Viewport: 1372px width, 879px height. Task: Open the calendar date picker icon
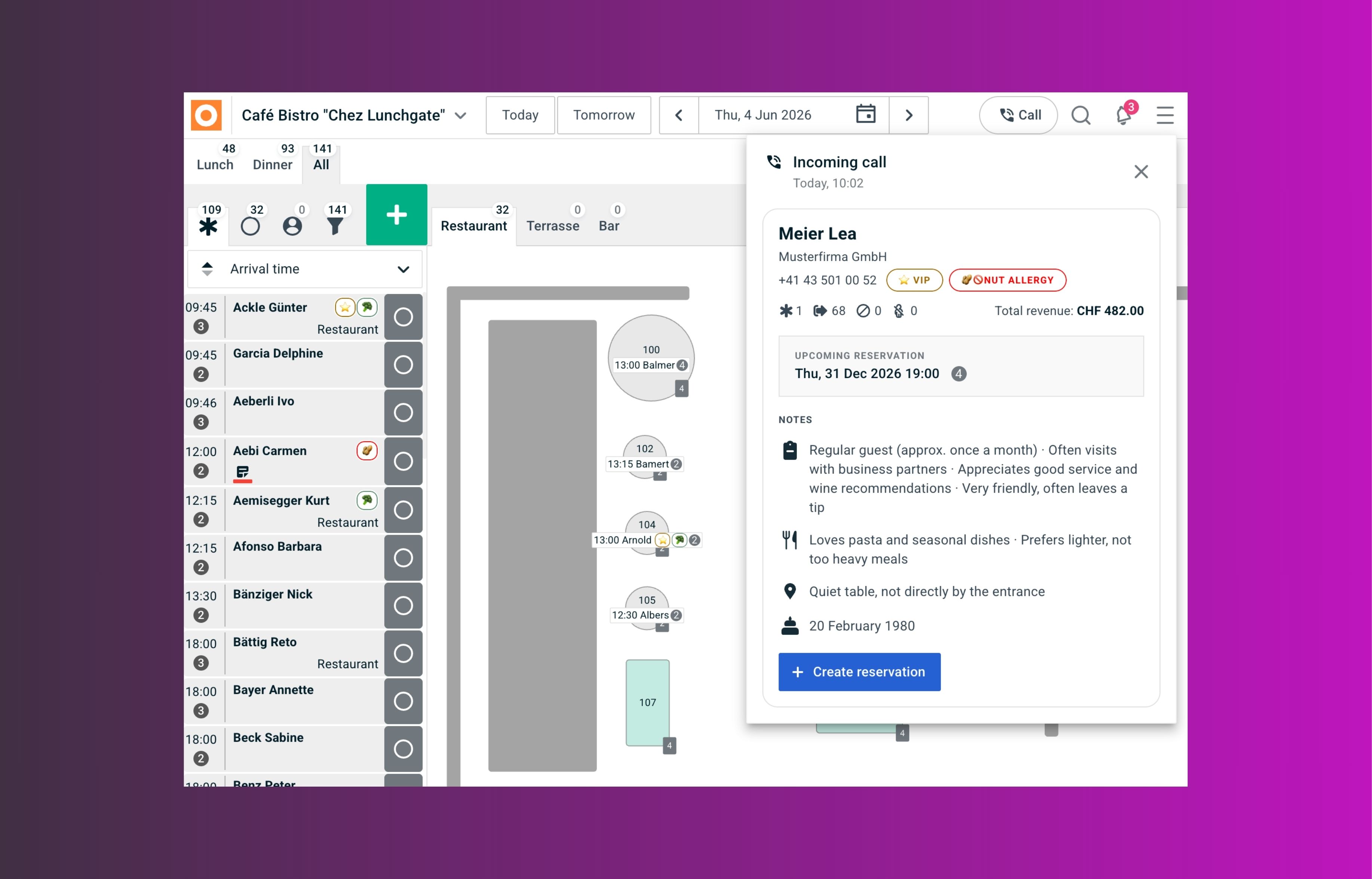865,114
